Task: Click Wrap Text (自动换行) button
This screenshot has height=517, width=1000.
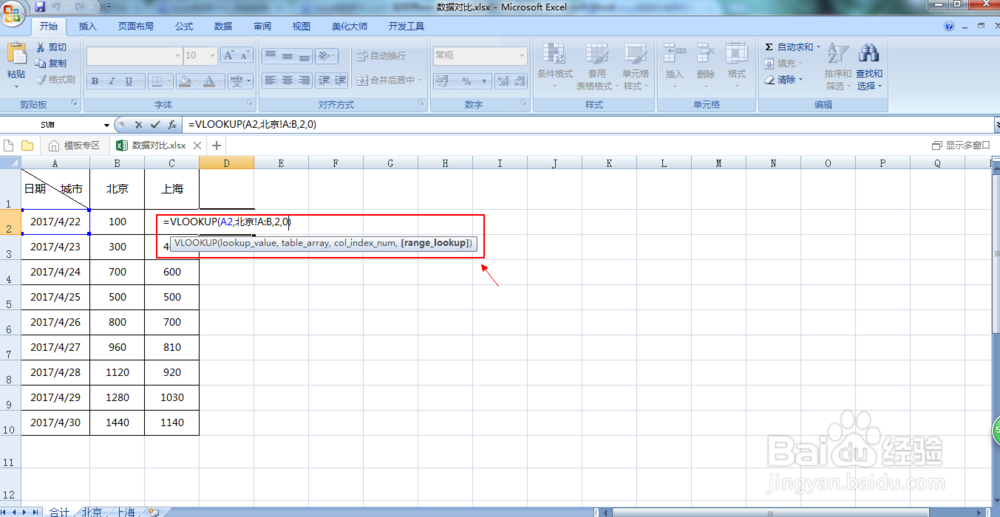Action: tap(381, 55)
